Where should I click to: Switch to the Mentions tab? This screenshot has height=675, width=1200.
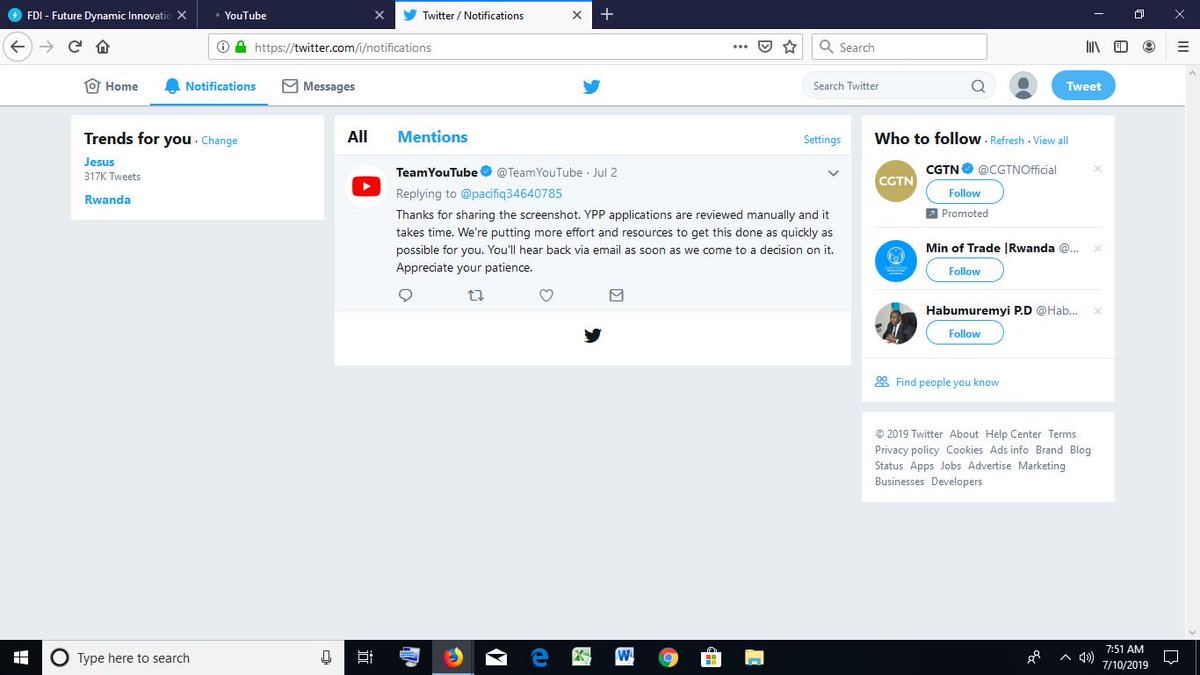pyautogui.click(x=432, y=137)
